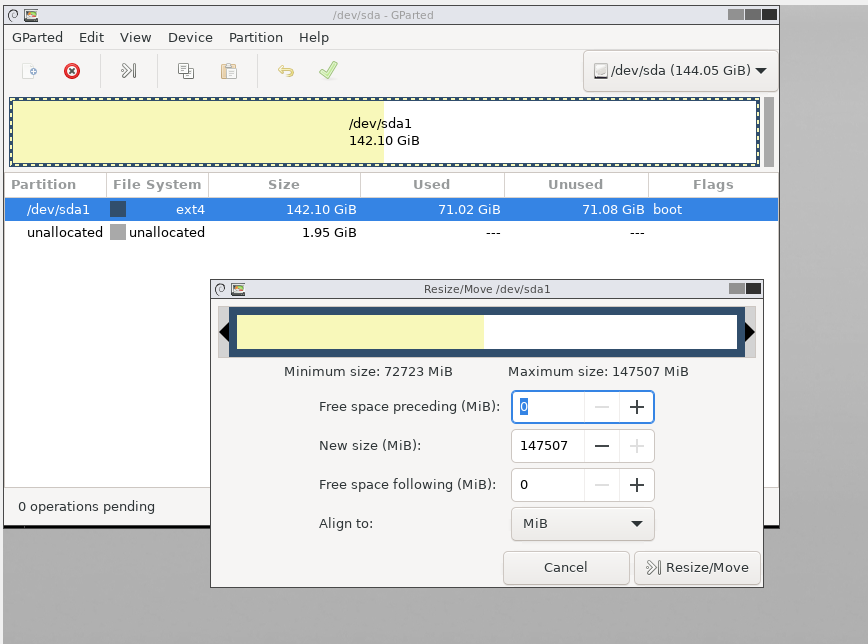Expand the dialog's right arrow resize handle
Screen dimensions: 868x644
coord(749,332)
